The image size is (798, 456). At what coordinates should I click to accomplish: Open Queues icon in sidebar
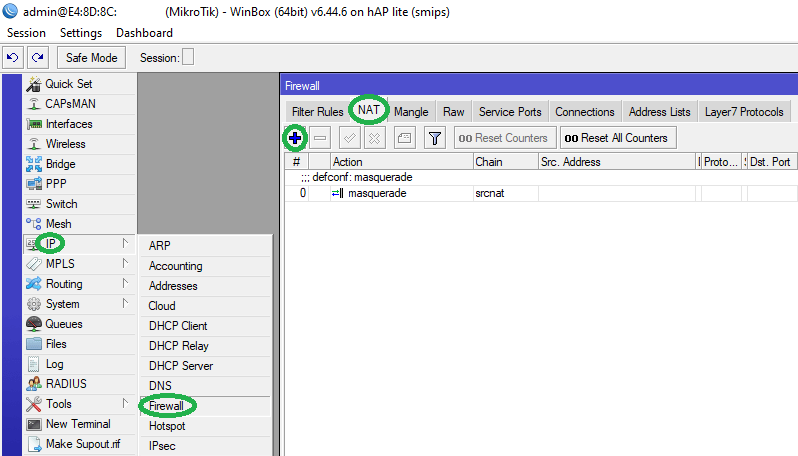click(34, 324)
